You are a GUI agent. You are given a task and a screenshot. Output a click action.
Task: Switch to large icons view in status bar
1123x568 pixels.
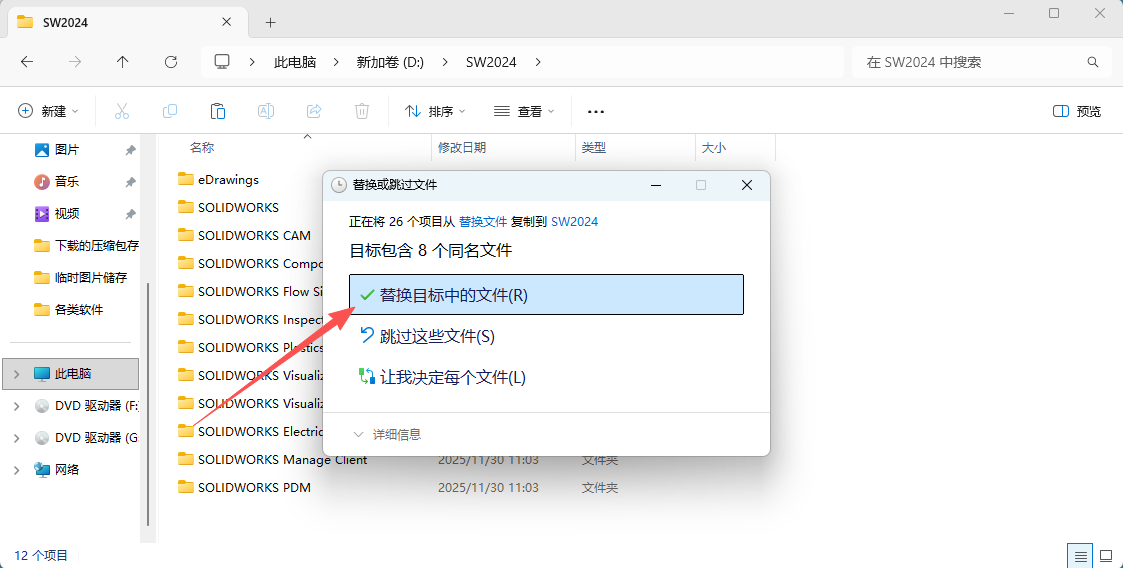point(1106,556)
